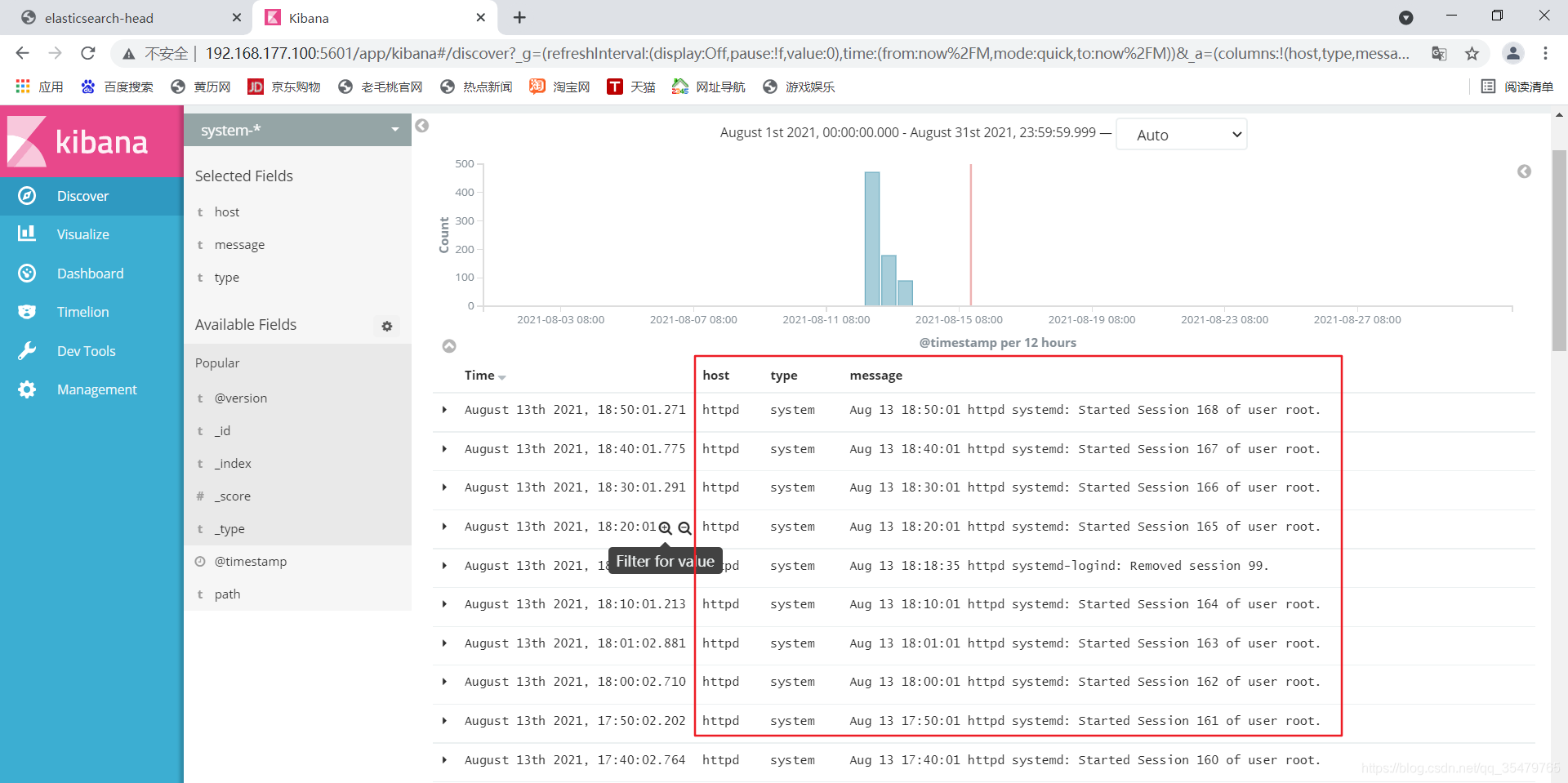Expand the 18:10:01.213 log row
Screen dimensions: 1568x783
pos(444,604)
